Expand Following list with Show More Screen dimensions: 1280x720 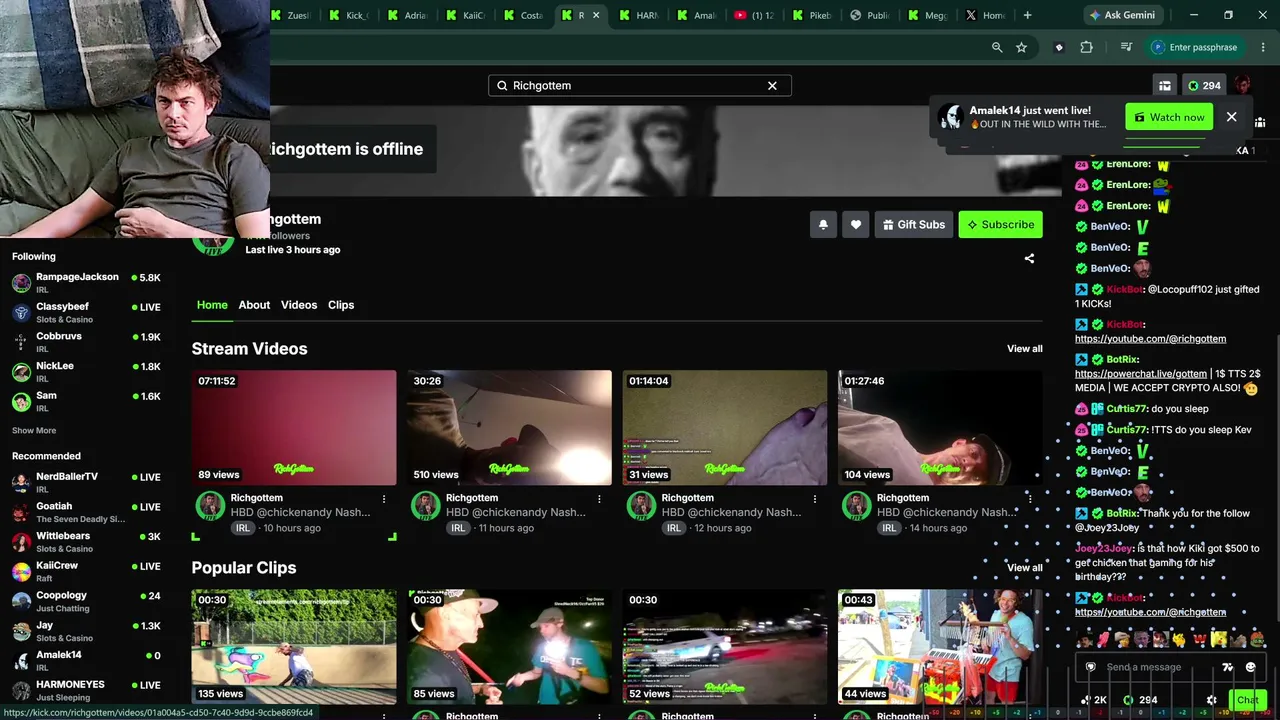click(x=34, y=431)
